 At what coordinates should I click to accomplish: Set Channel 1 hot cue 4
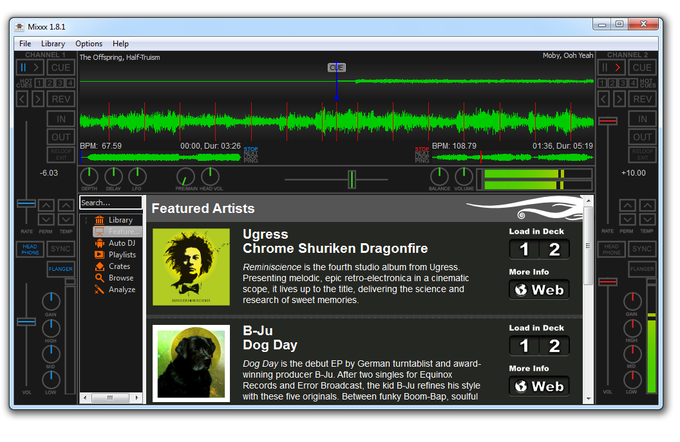70,83
